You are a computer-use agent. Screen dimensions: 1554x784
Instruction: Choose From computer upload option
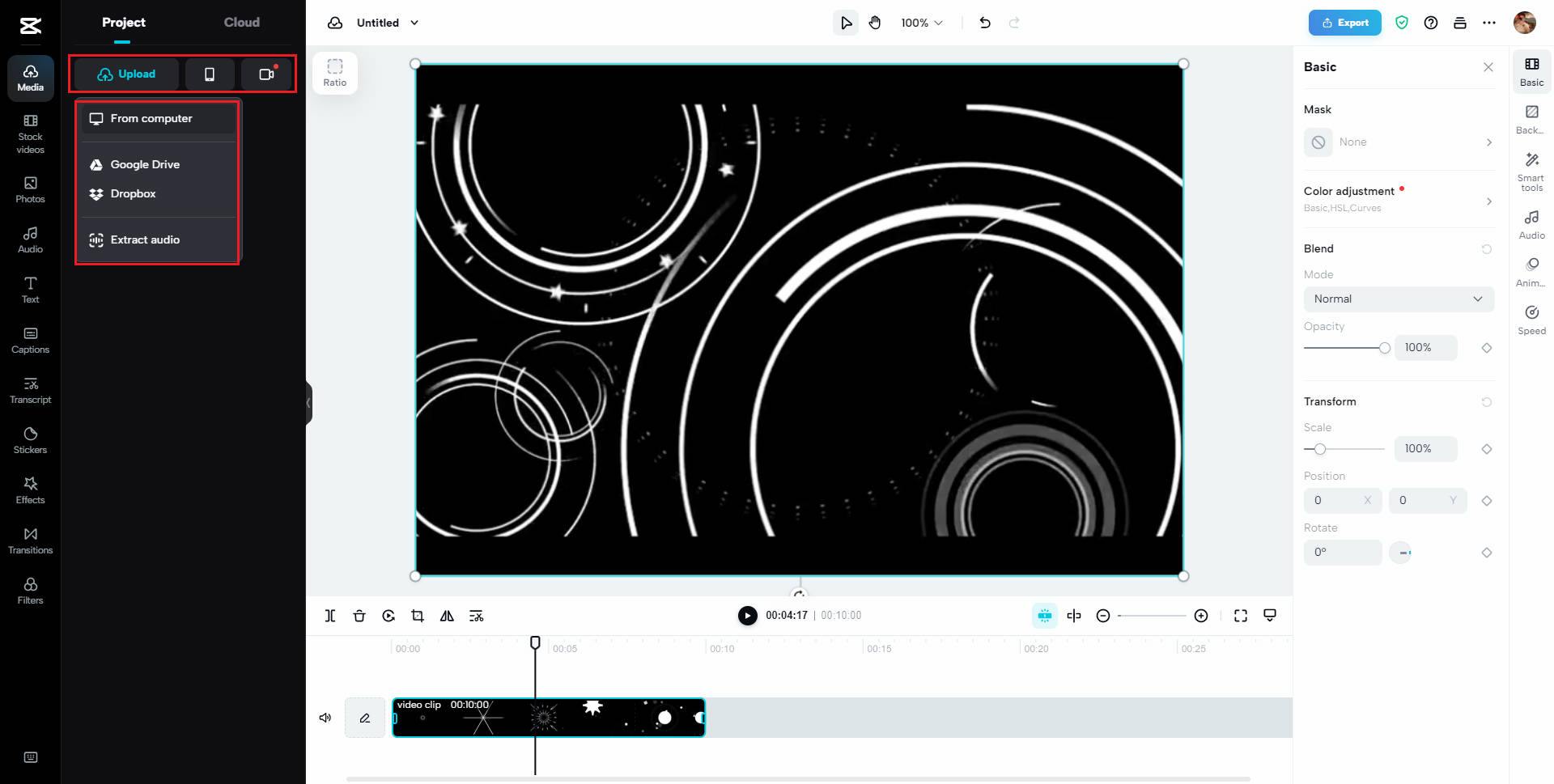[x=159, y=118]
